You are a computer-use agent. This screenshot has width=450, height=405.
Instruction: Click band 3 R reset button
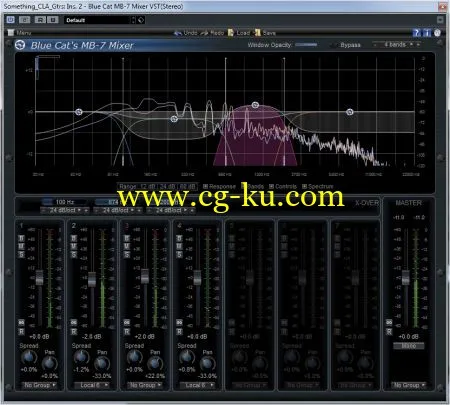127,332
